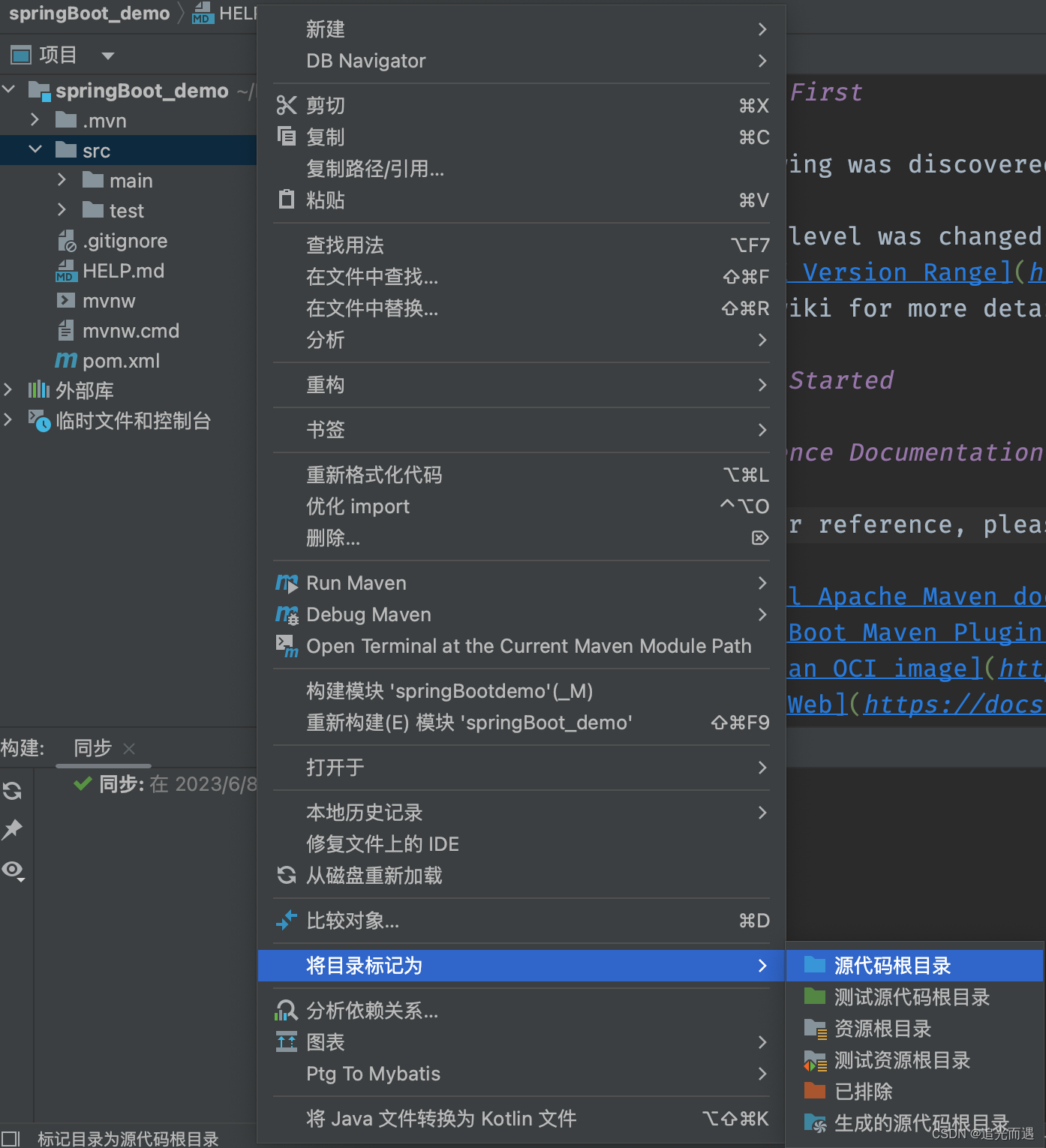Choose 复制路径/引用... from context menu
Viewport: 1046px width, 1148px height.
[521, 169]
